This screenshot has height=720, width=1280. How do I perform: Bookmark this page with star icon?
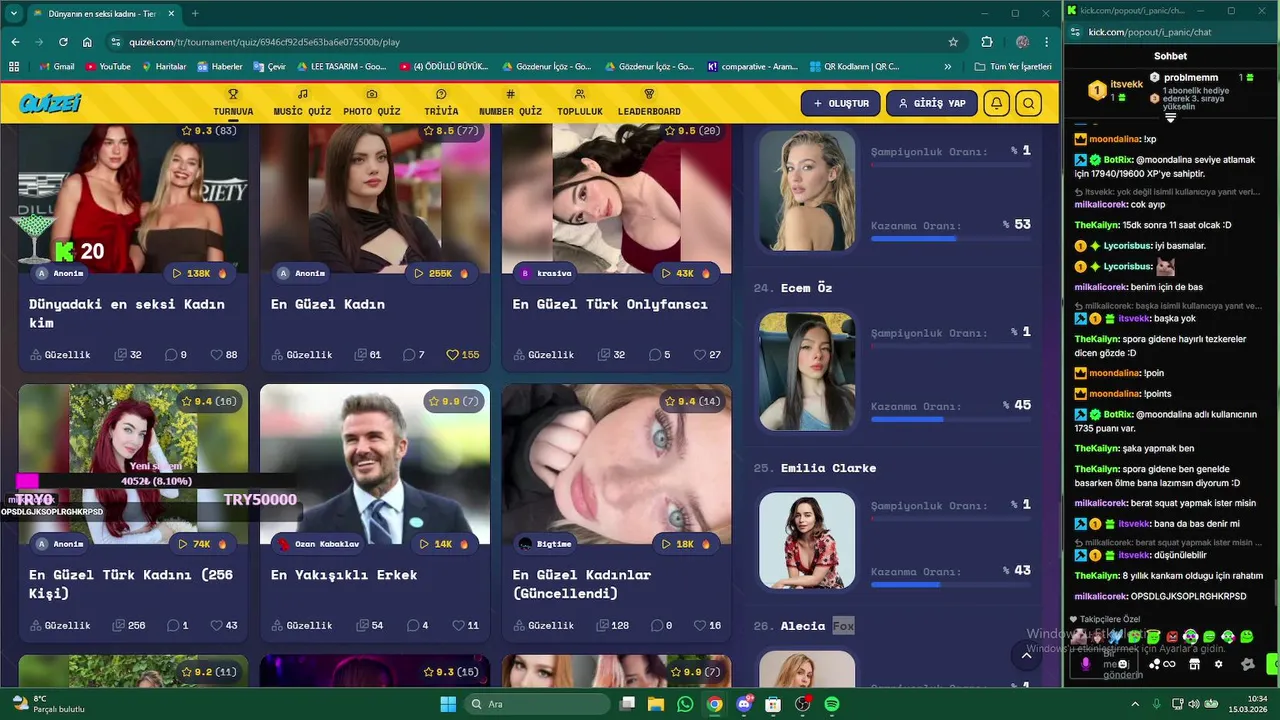tap(953, 42)
